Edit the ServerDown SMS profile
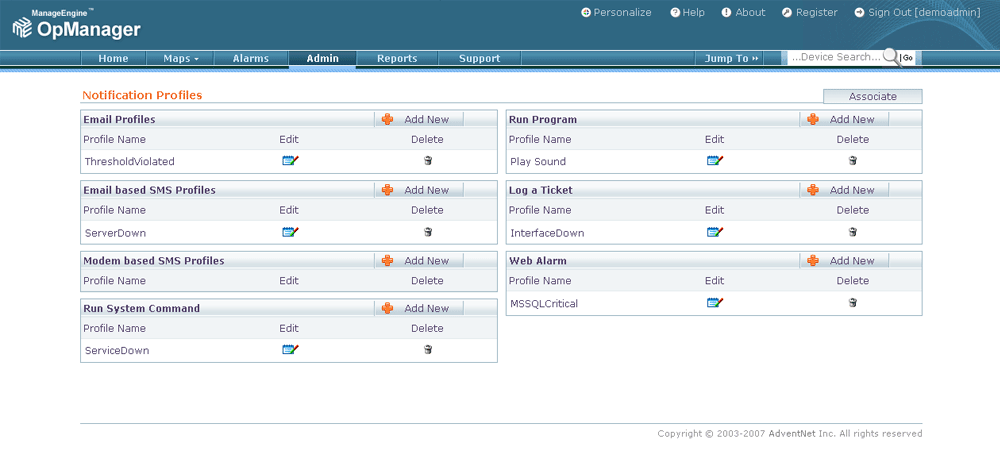1000x458 pixels. [x=290, y=232]
